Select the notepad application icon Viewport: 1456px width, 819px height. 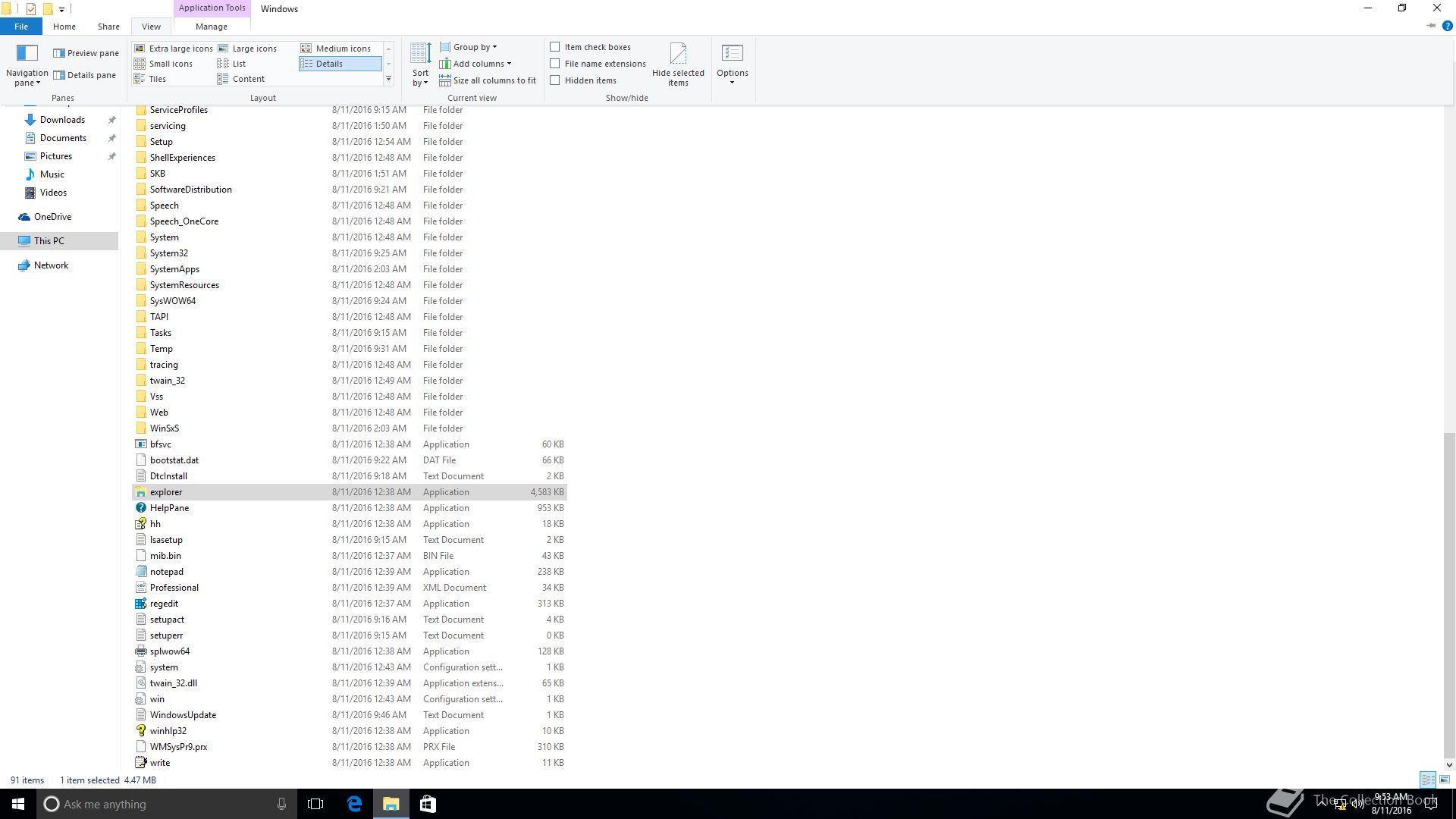tap(140, 572)
